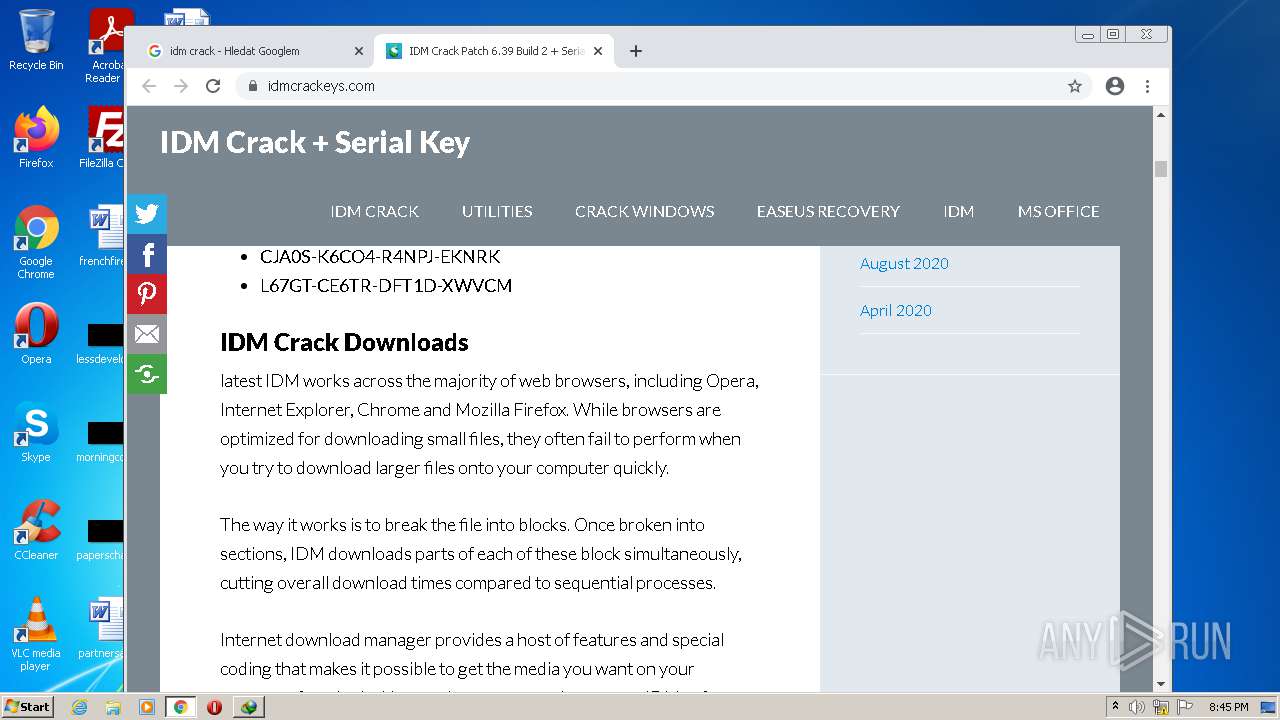Share page via Twitter sidebar icon
The height and width of the screenshot is (720, 1280).
pos(147,214)
